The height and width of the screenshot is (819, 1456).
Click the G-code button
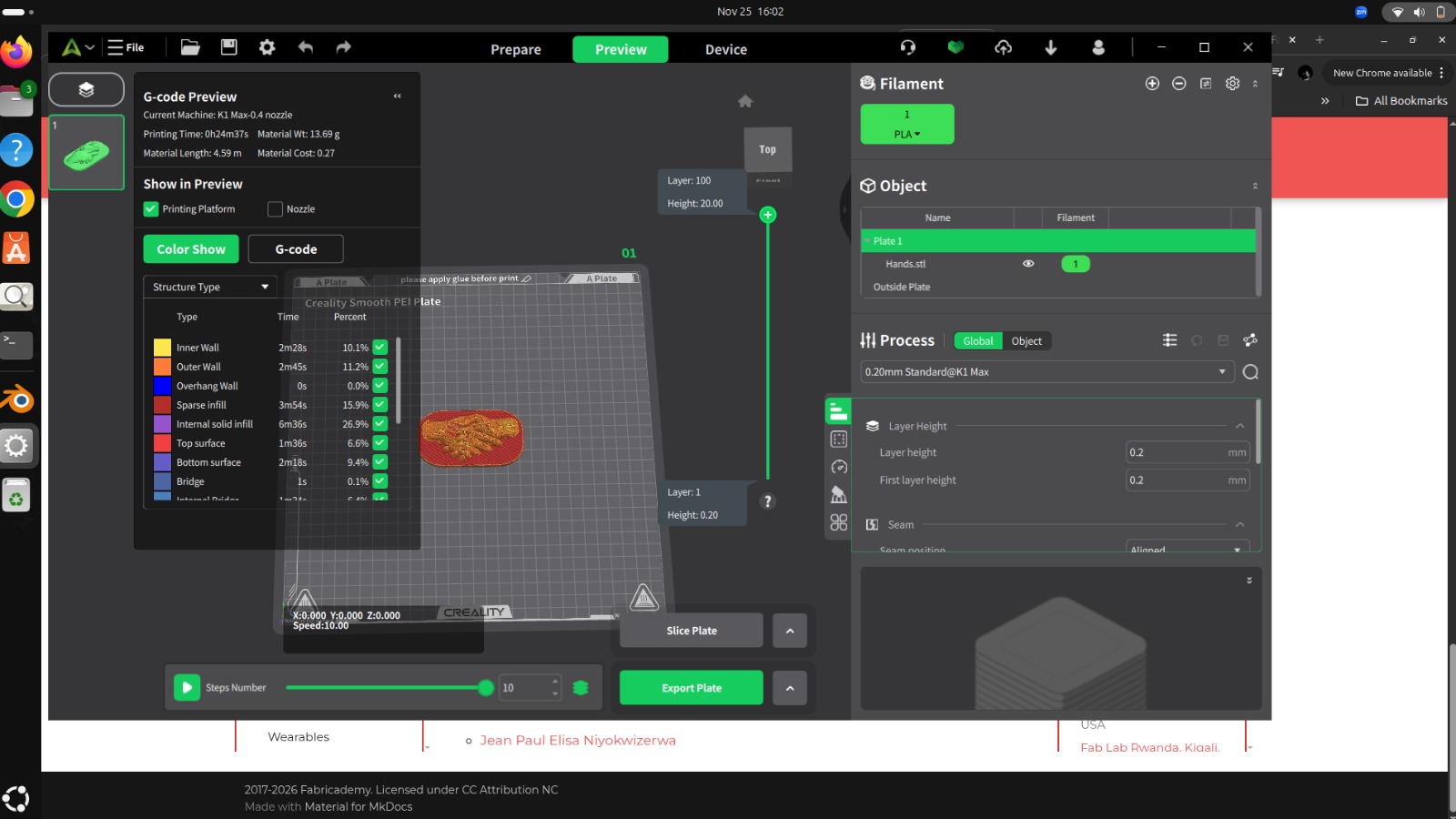[296, 249]
